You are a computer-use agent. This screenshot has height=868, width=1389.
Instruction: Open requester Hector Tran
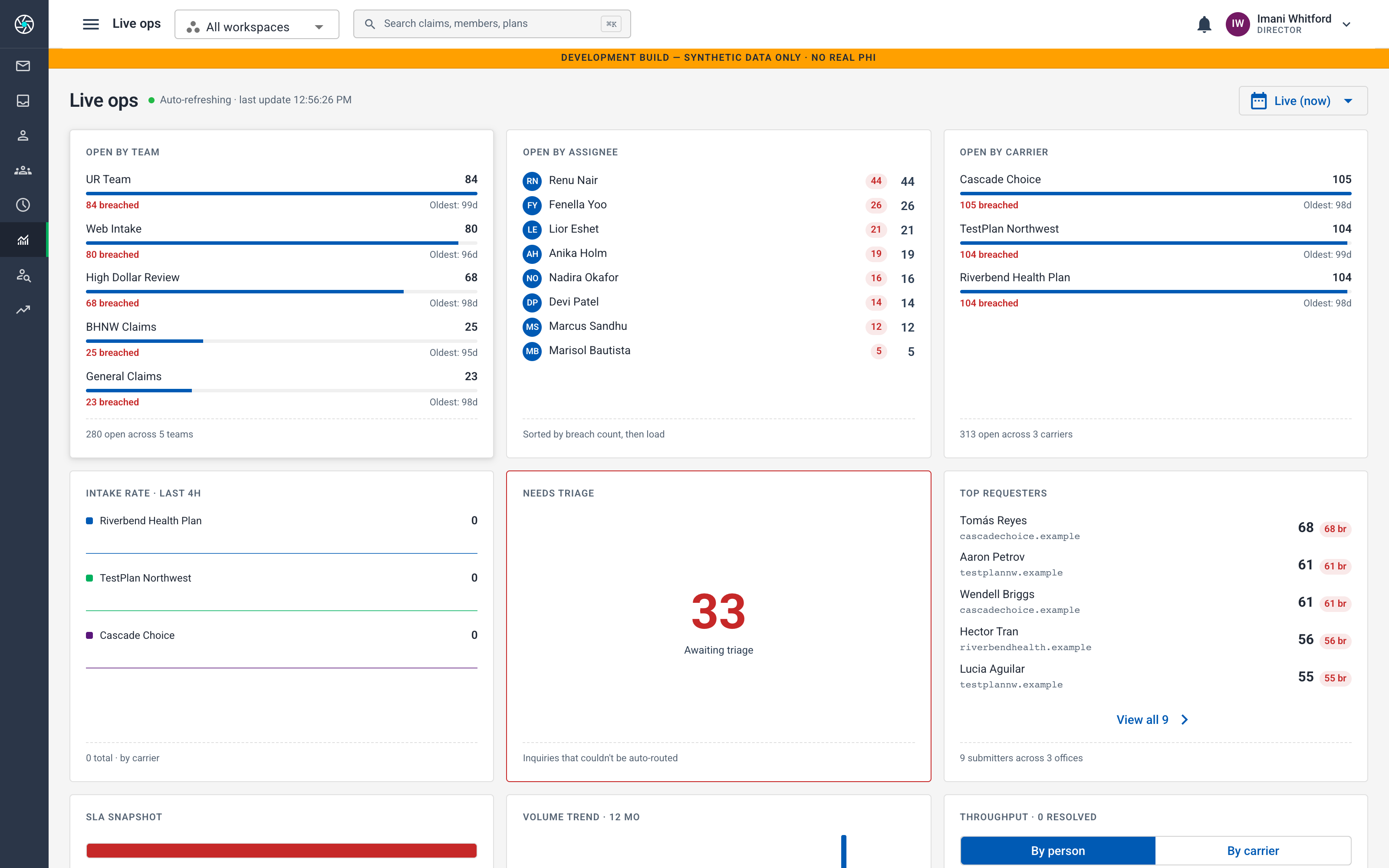[x=1155, y=639]
